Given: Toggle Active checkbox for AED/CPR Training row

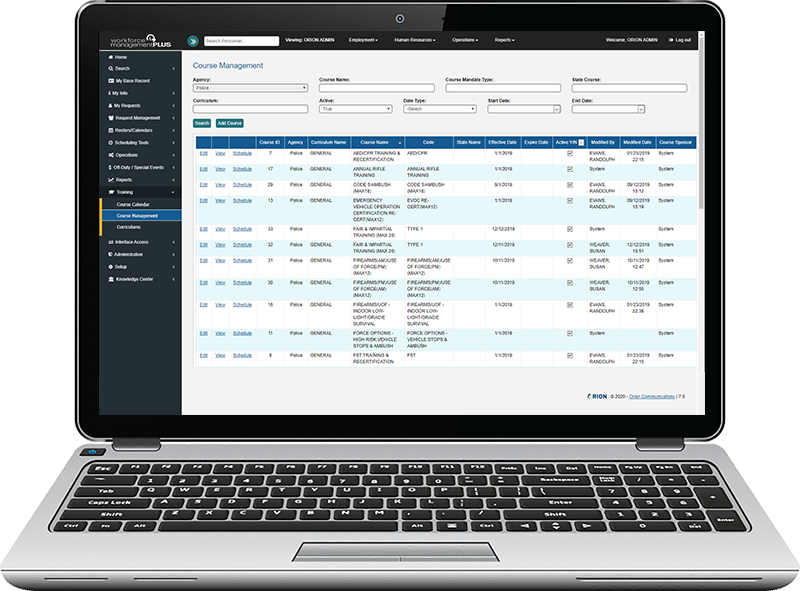Looking at the screenshot, I should pos(569,154).
